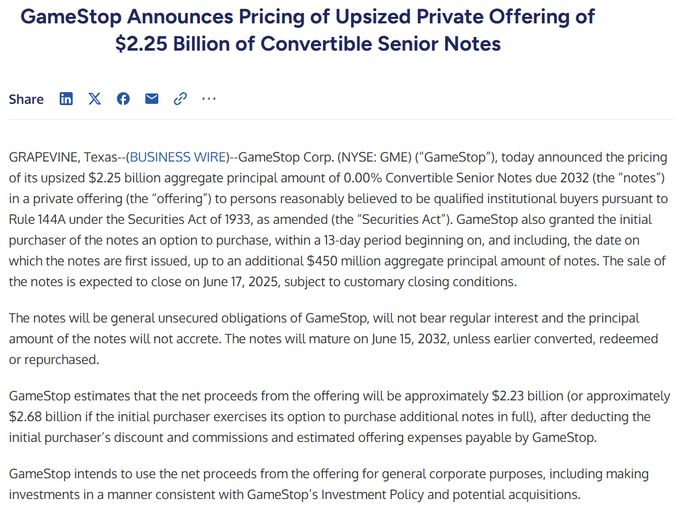Share the article on LinkedIn
This screenshot has width=680, height=512.
[x=66, y=99]
